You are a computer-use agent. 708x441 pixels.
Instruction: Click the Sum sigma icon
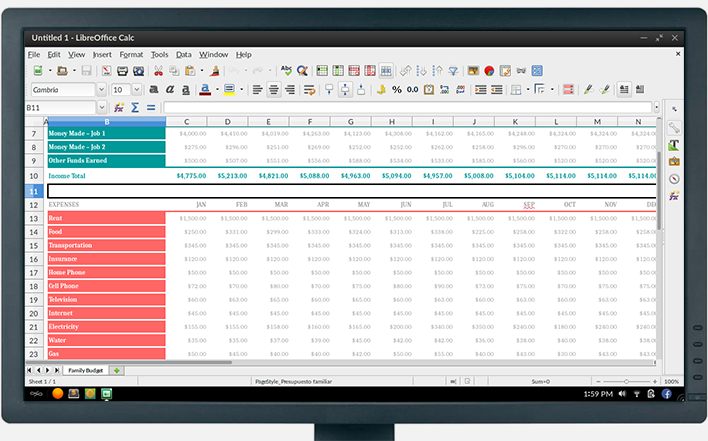pos(135,107)
